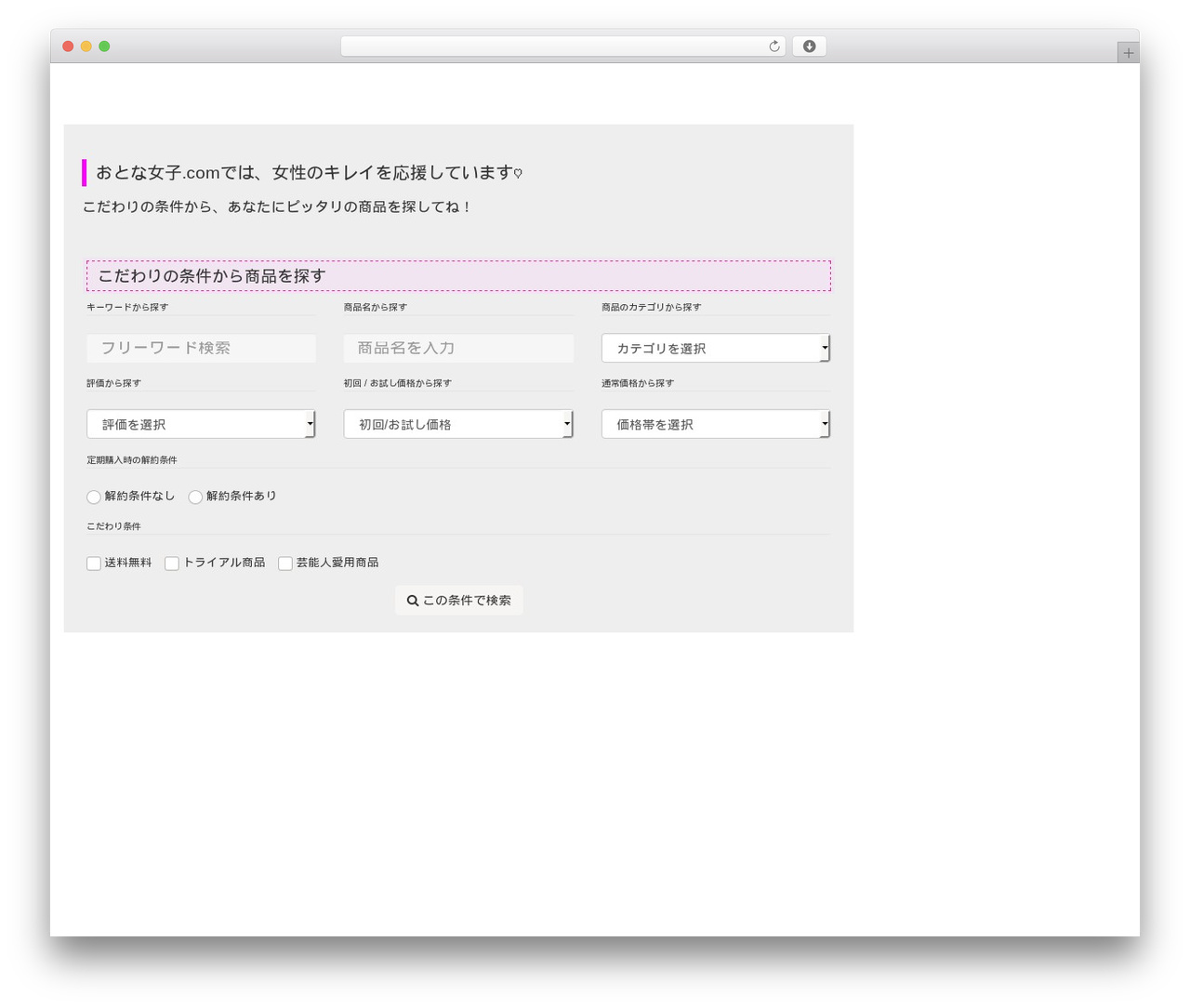Click the browser address bar
The width and height of the screenshot is (1190, 1008).
click(562, 46)
